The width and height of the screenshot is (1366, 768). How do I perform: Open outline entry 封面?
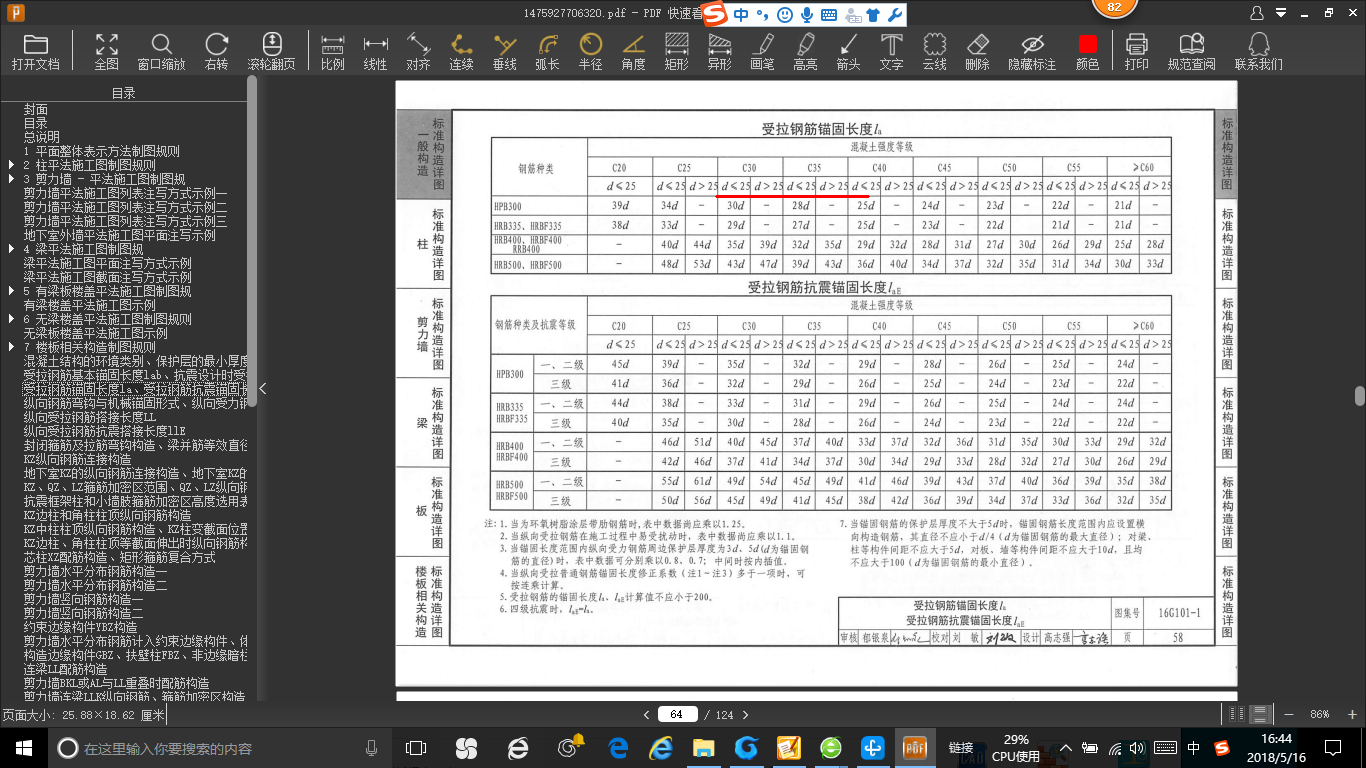click(36, 109)
